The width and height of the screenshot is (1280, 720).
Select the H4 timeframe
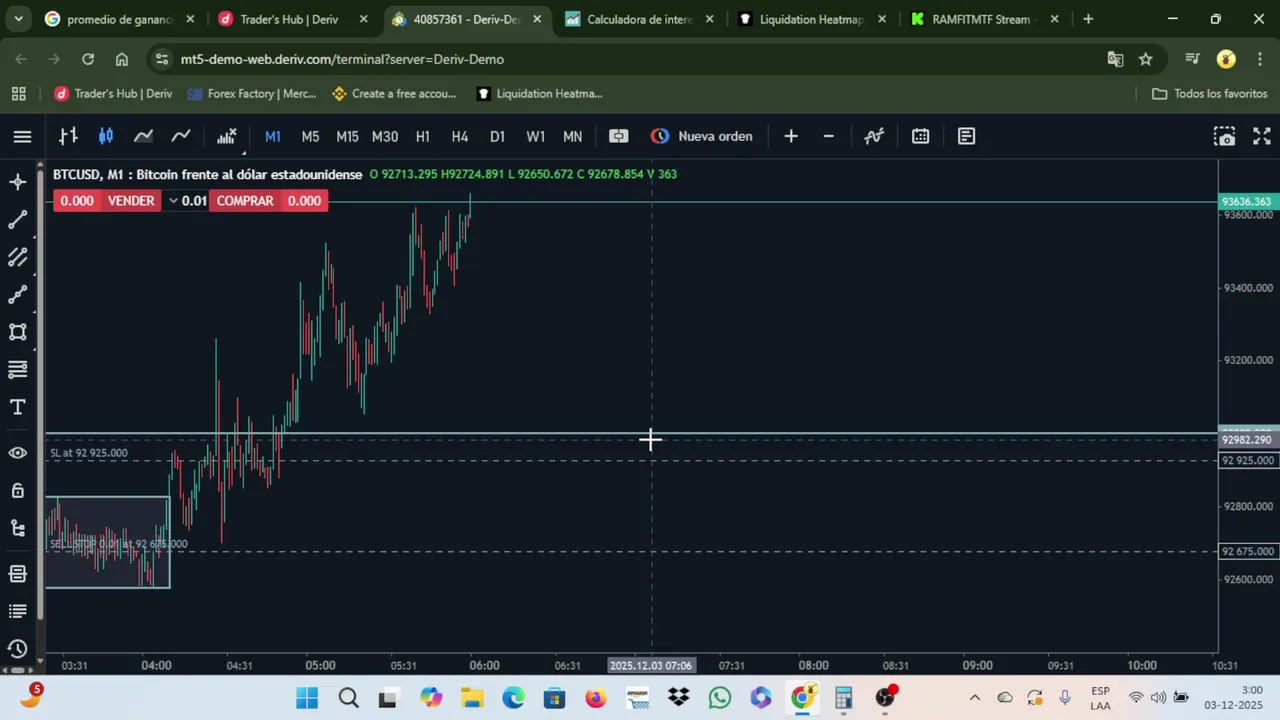pyautogui.click(x=460, y=136)
